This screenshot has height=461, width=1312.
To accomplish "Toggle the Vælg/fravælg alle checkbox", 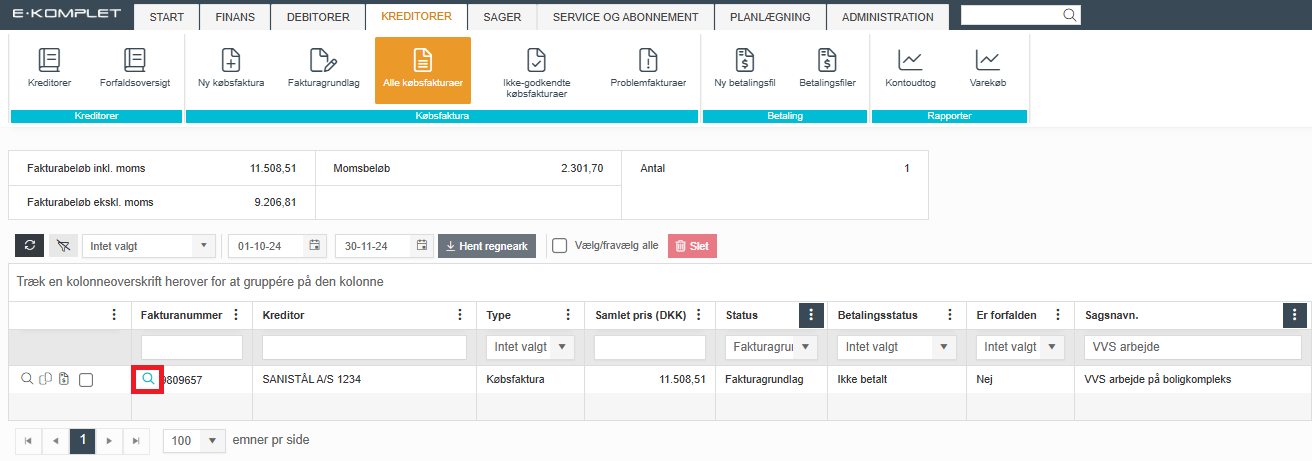I will coord(560,246).
